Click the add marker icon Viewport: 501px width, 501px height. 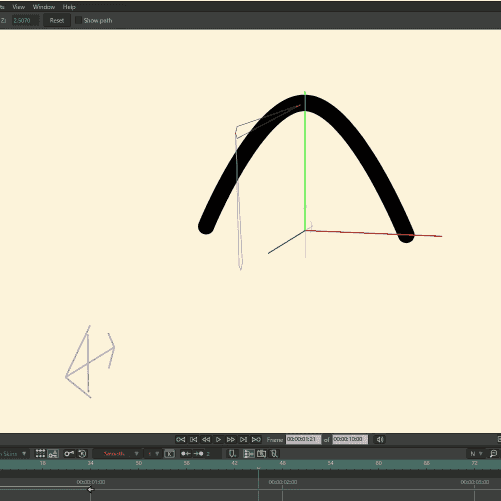click(x=232, y=454)
